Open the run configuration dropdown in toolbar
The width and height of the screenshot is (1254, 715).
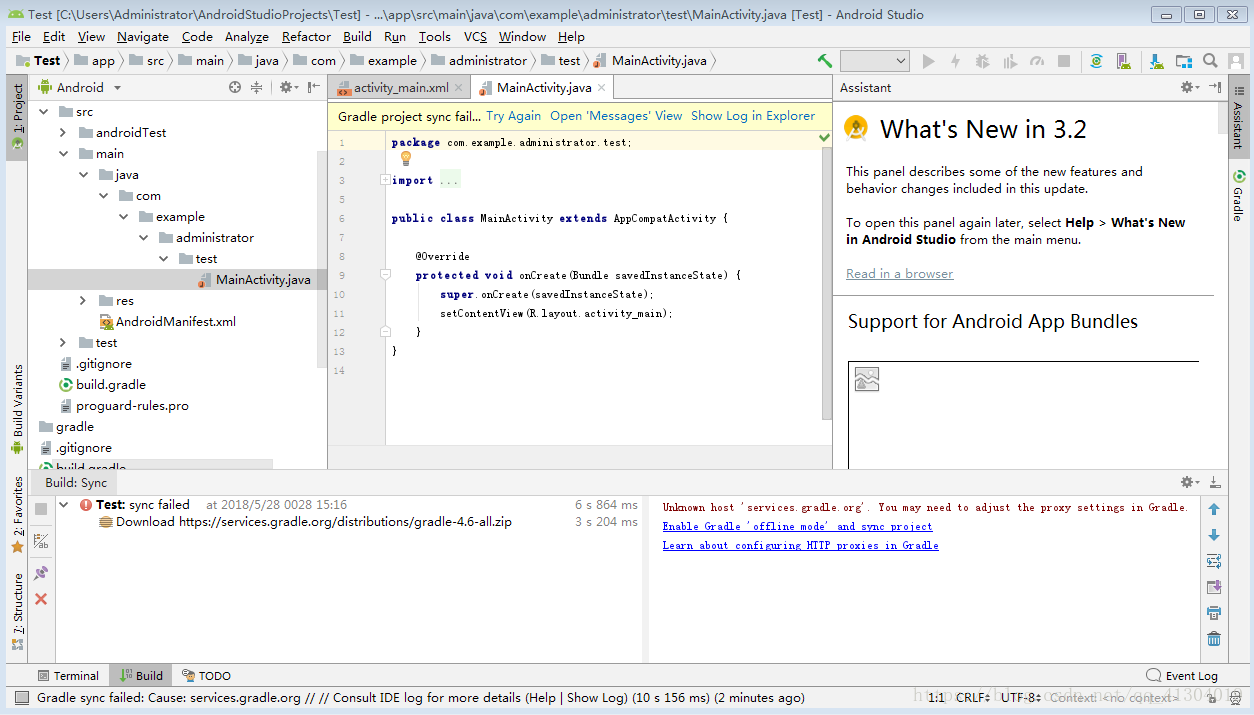click(874, 61)
